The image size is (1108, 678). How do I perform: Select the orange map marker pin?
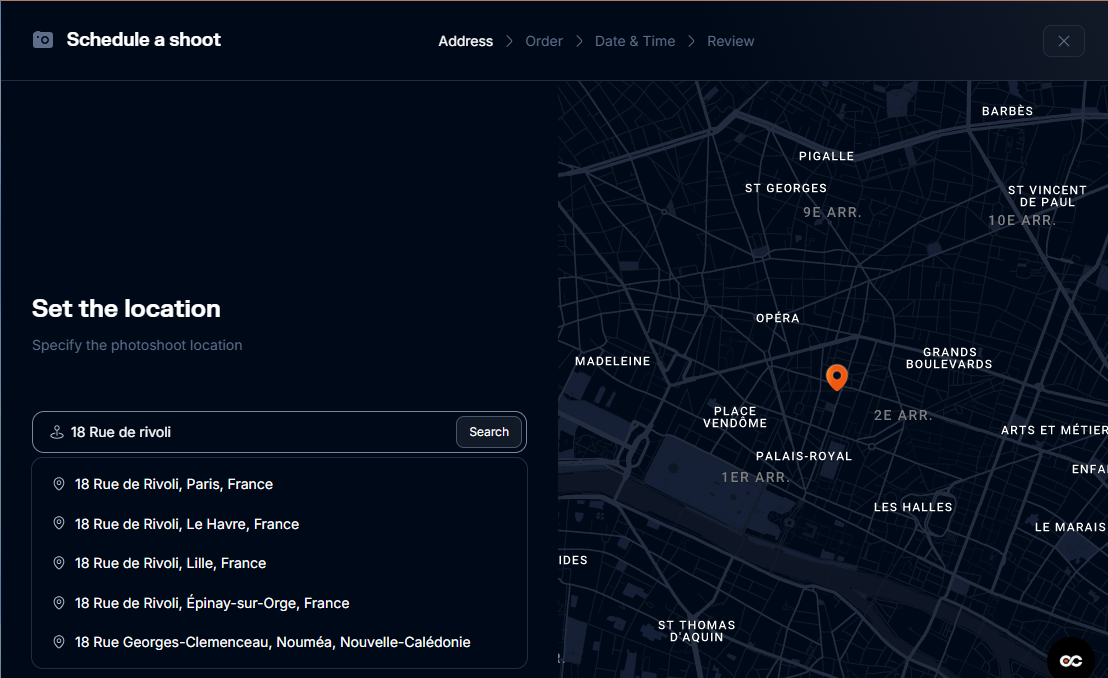[x=837, y=377]
